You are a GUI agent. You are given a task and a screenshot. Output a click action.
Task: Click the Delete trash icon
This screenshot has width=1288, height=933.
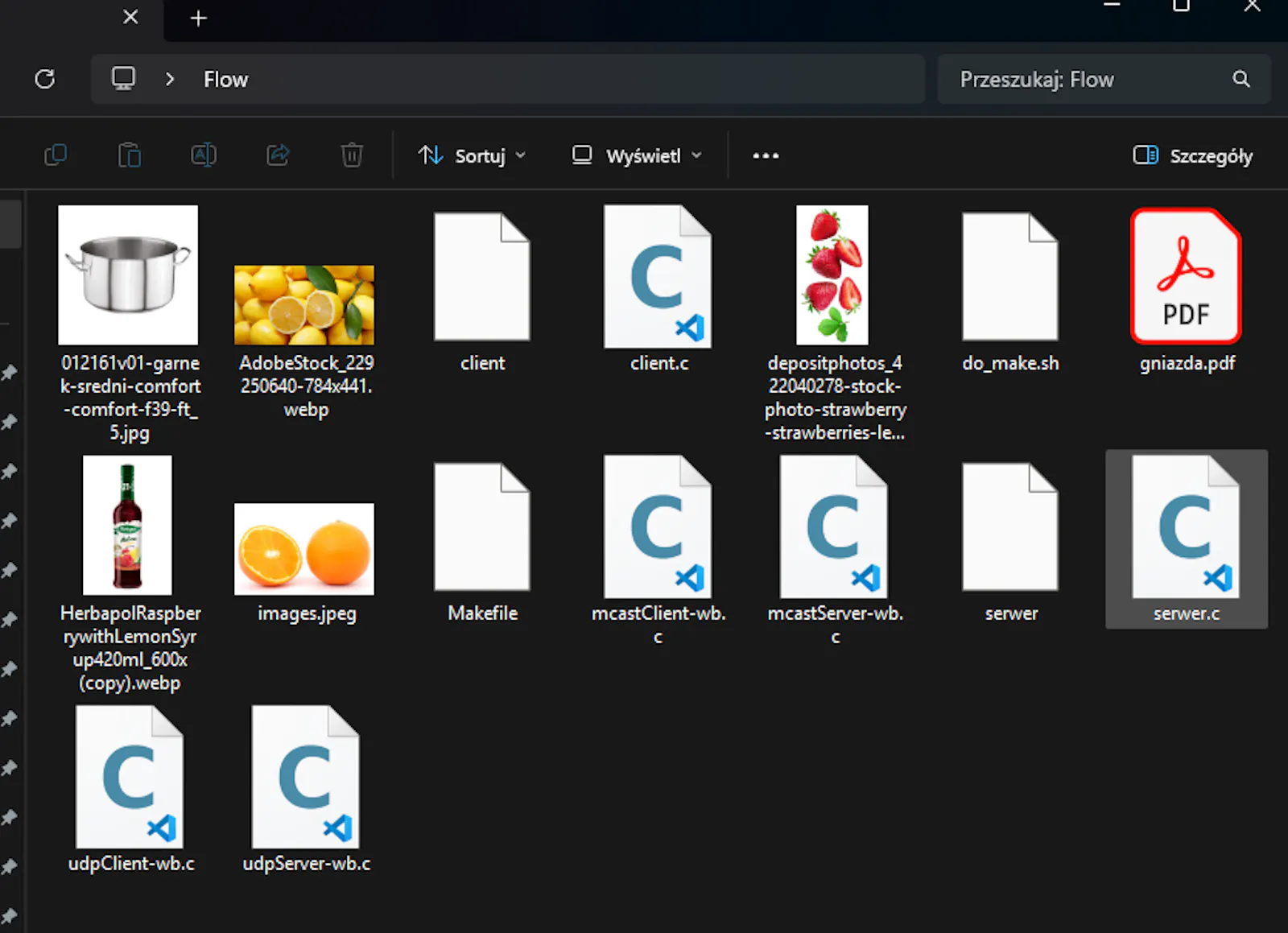352,155
